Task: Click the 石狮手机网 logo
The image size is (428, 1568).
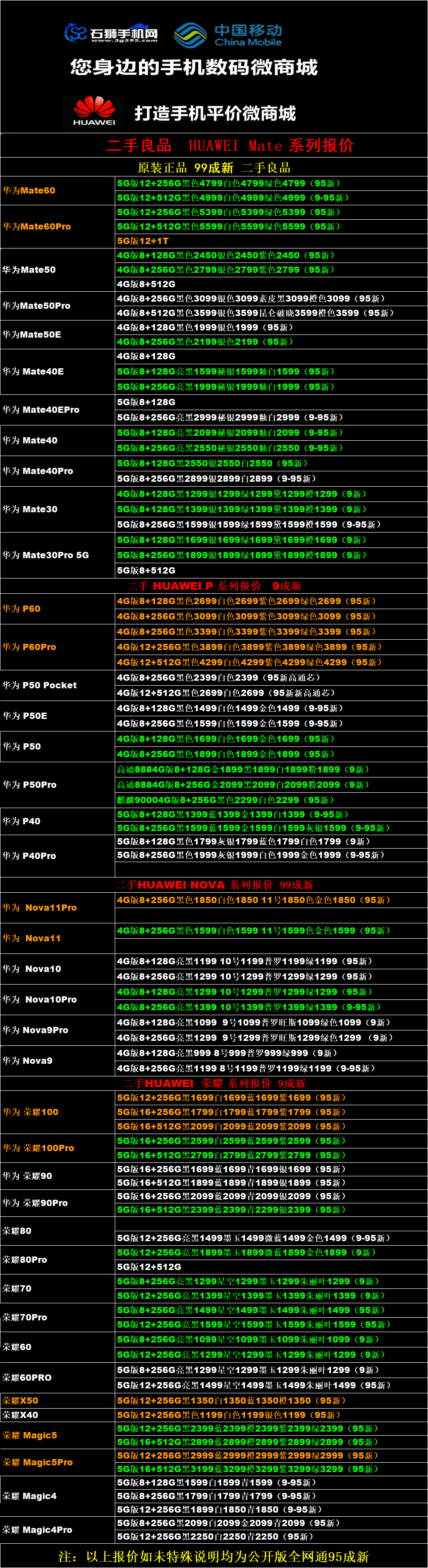Action: pyautogui.click(x=111, y=33)
